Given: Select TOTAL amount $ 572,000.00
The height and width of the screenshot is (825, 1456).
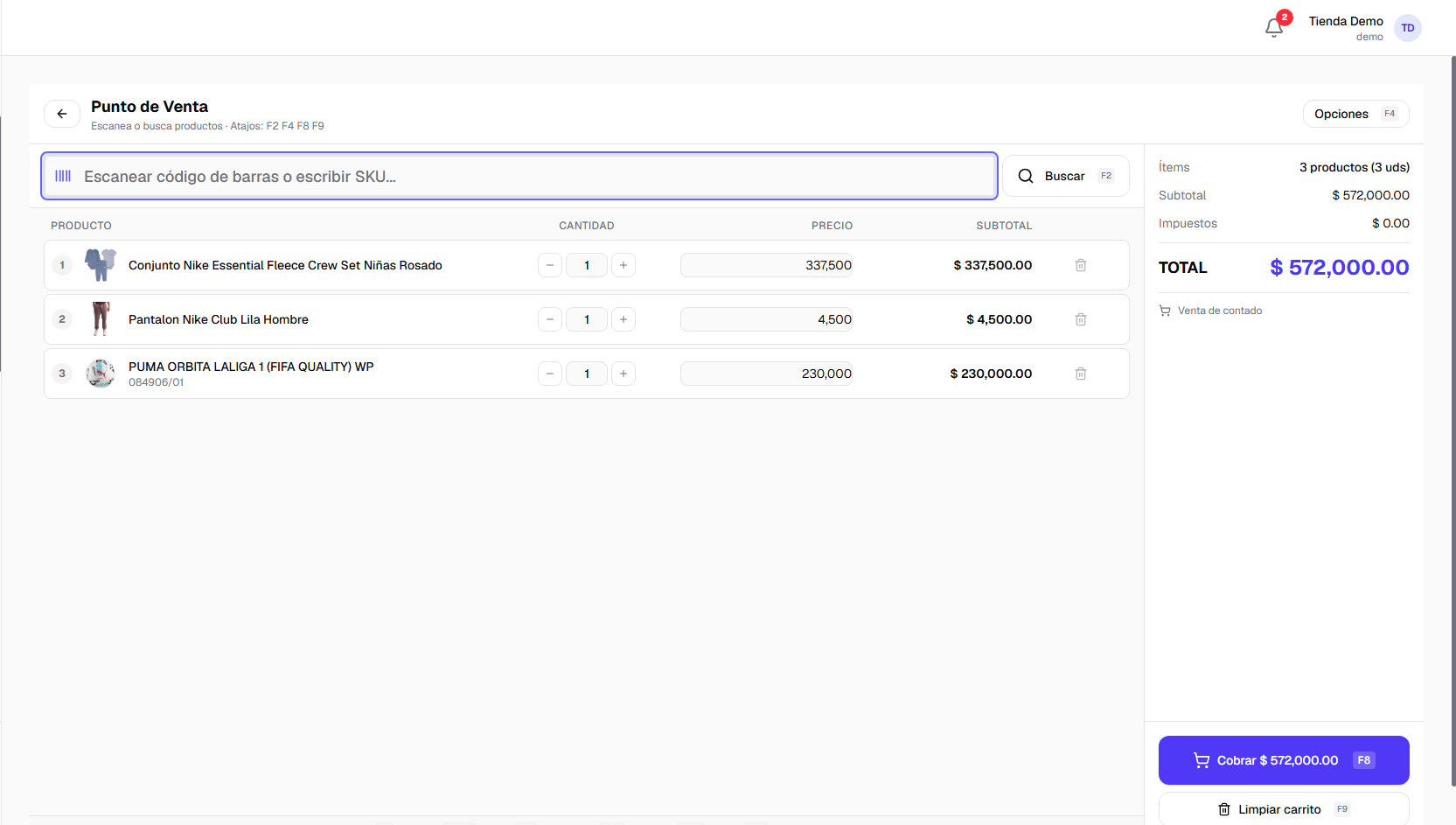Looking at the screenshot, I should [1339, 268].
